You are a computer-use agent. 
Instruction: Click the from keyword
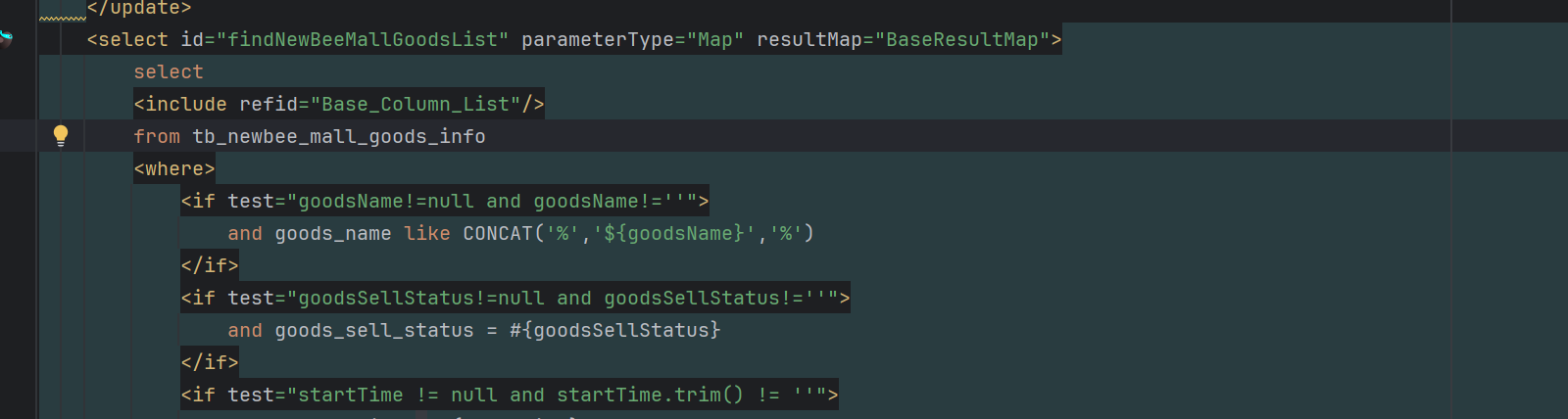(x=157, y=137)
